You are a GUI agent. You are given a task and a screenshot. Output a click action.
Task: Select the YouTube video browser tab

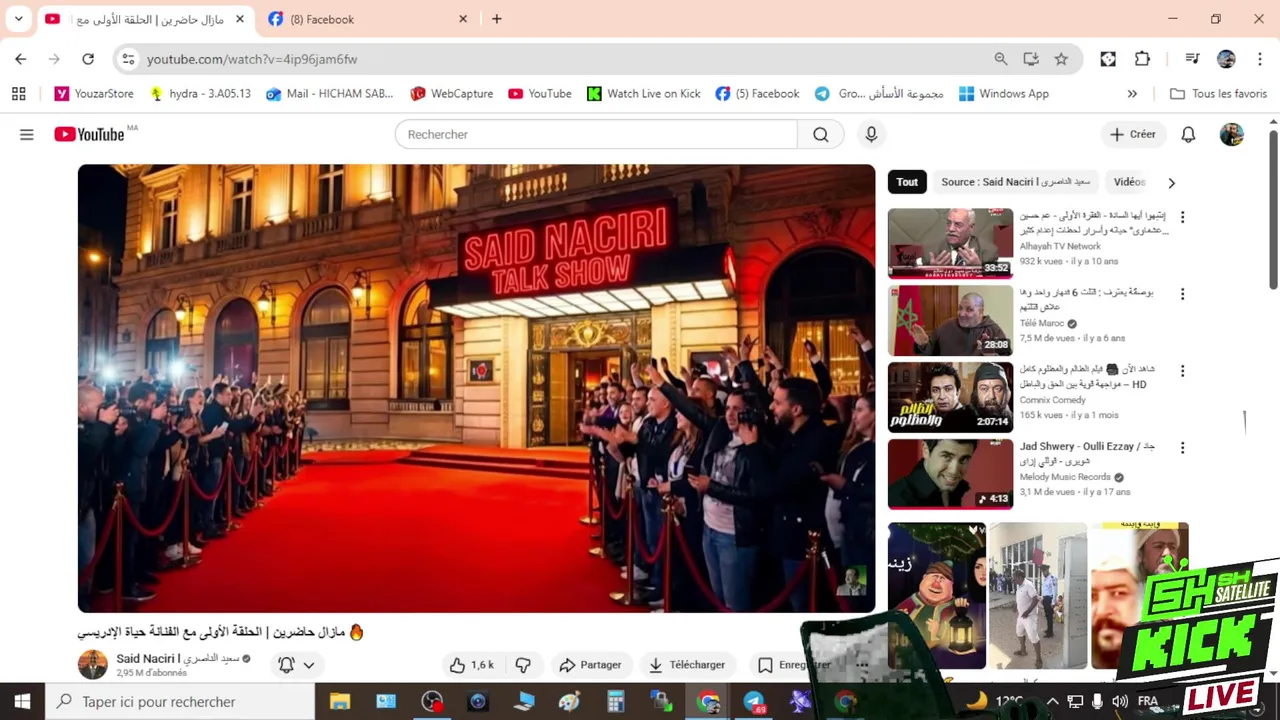point(145,19)
